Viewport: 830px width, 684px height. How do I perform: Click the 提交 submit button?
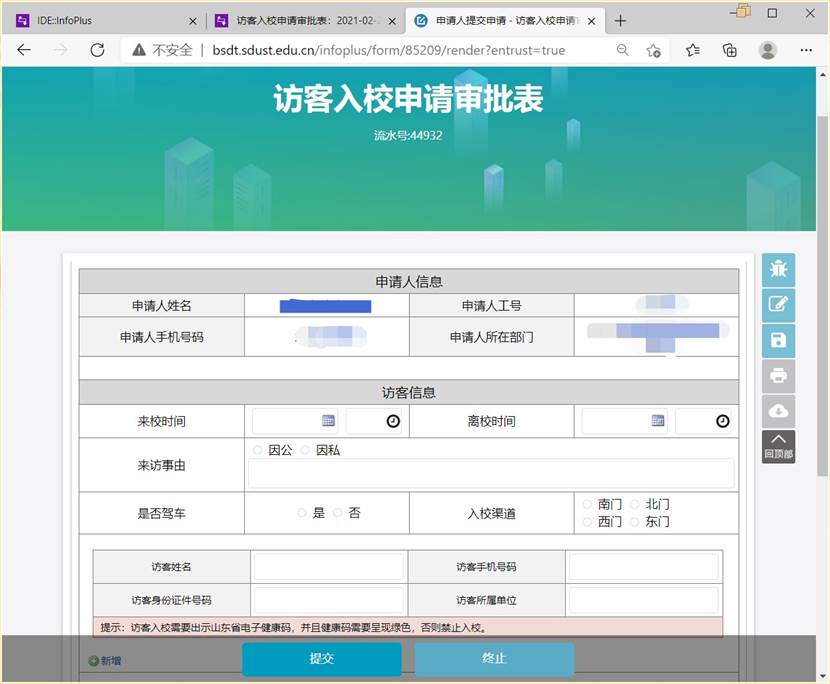322,659
